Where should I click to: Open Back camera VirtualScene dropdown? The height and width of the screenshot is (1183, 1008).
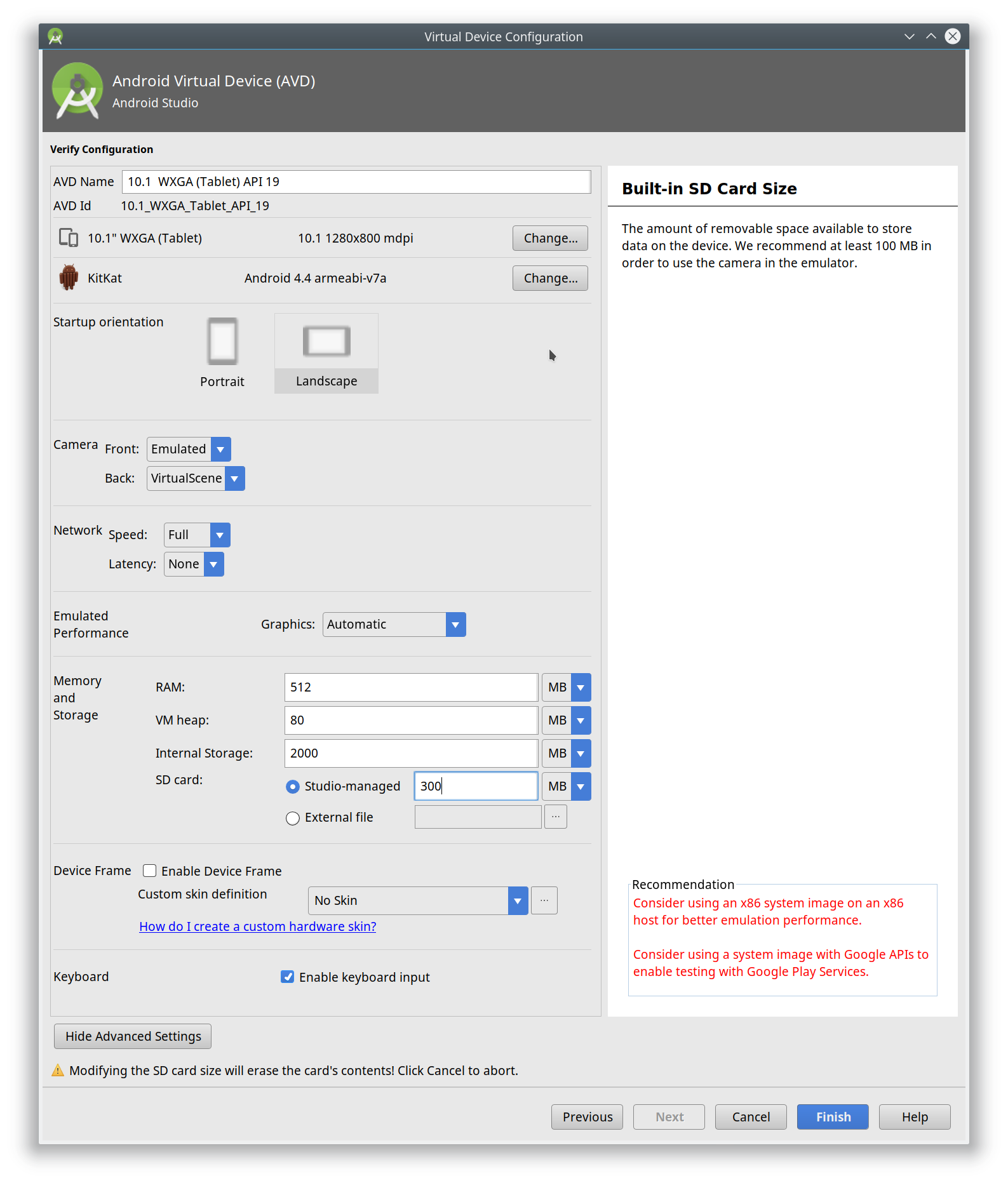click(196, 478)
